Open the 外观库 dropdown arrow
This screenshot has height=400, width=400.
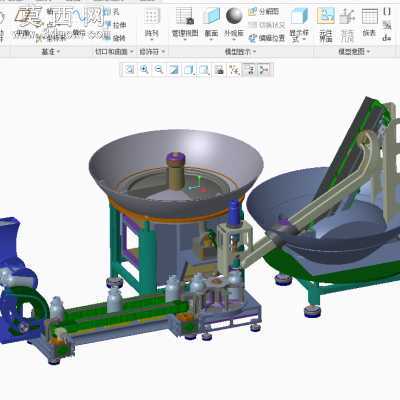(x=234, y=40)
